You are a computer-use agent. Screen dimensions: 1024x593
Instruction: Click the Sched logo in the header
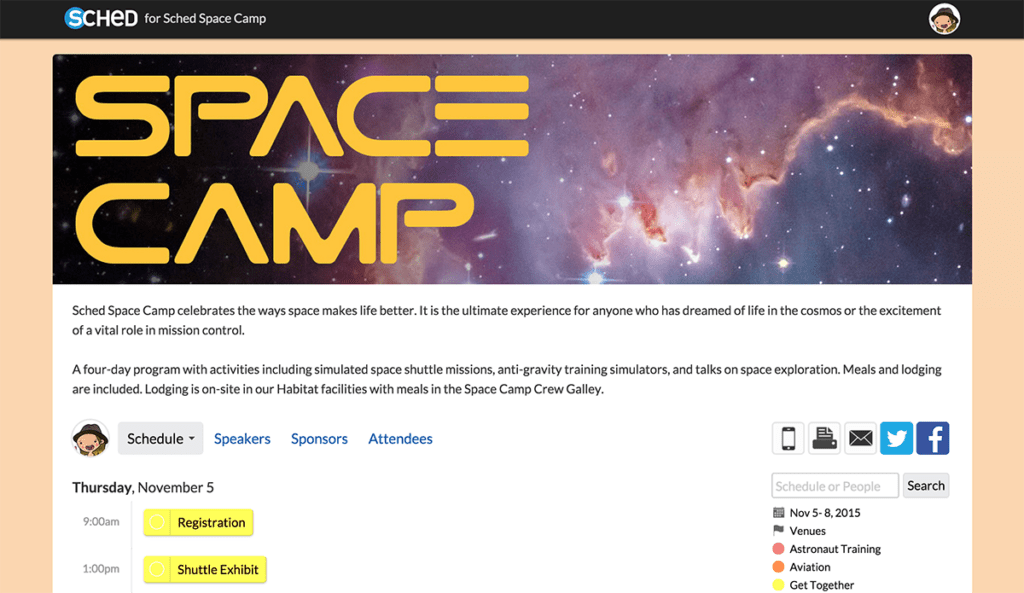coord(100,17)
